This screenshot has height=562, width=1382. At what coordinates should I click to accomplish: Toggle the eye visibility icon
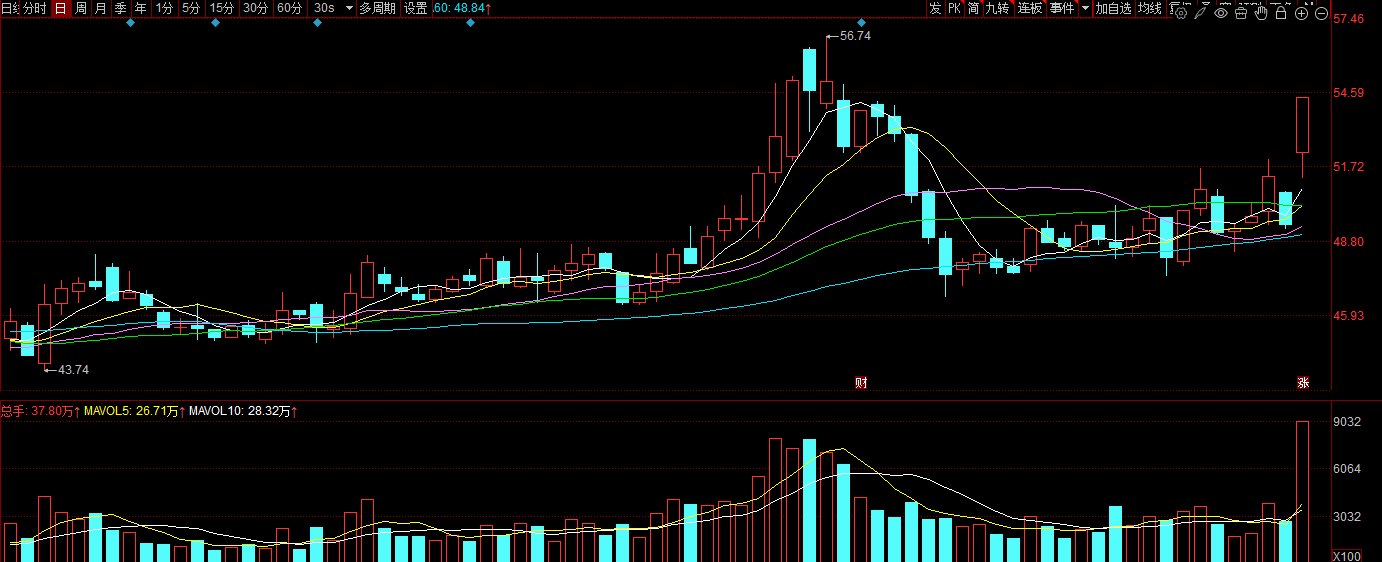click(1221, 13)
